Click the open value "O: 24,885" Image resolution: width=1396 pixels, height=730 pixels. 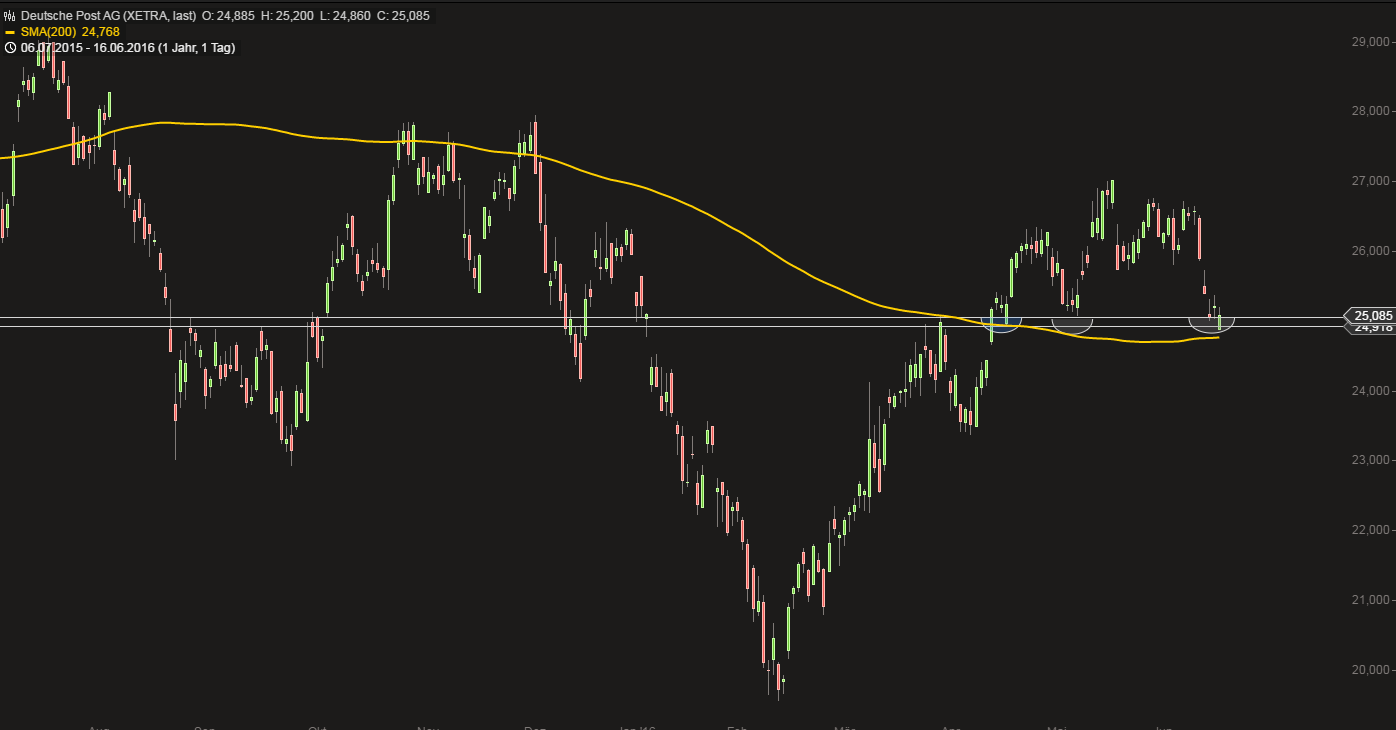(229, 16)
